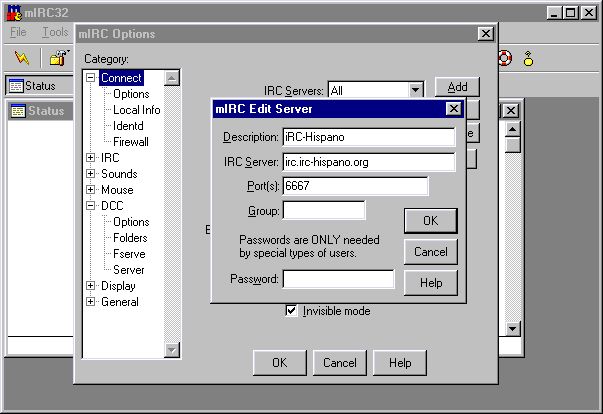Image resolution: width=603 pixels, height=414 pixels.
Task: Click the empty Group input field
Action: pyautogui.click(x=324, y=210)
